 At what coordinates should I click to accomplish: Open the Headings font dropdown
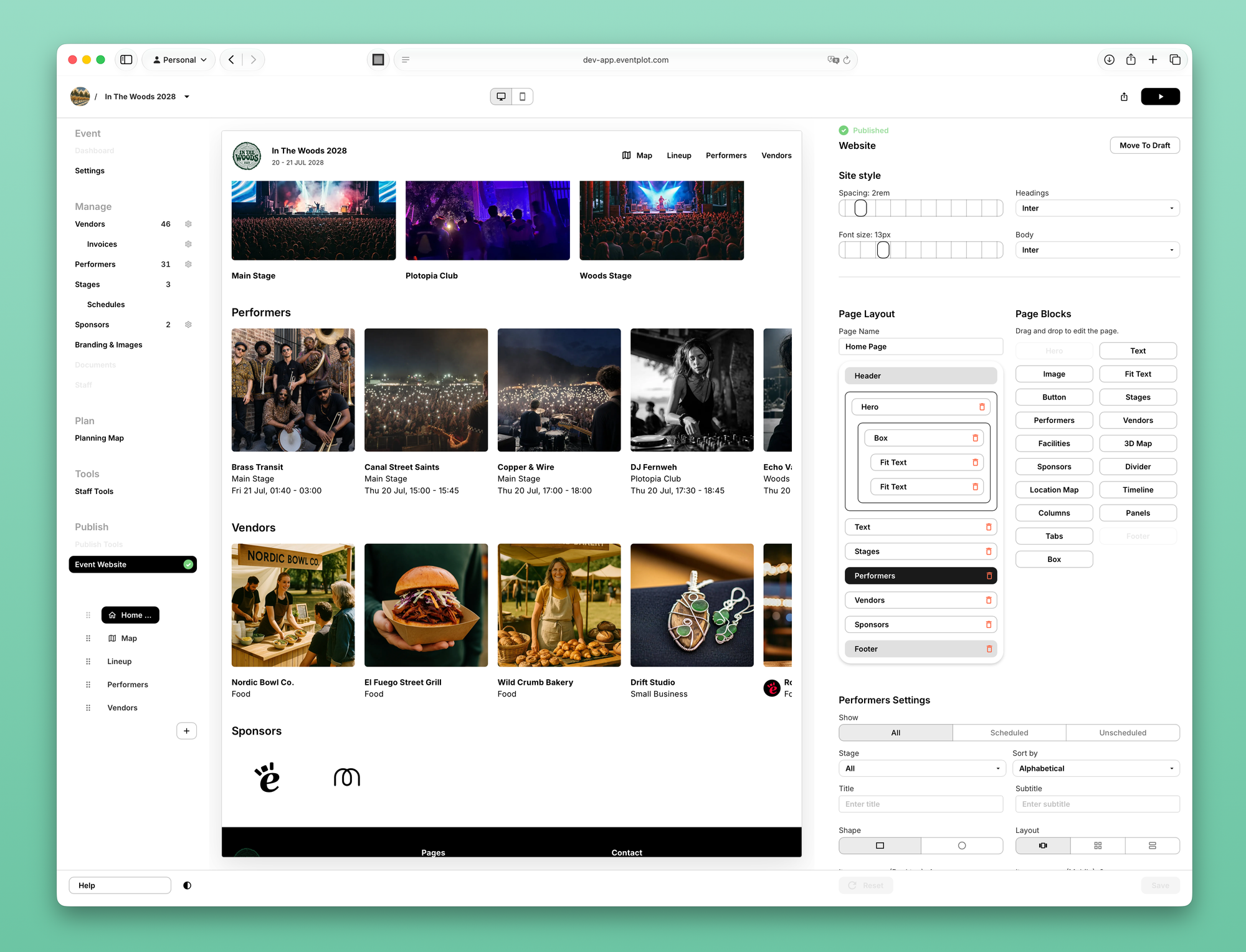pos(1097,208)
